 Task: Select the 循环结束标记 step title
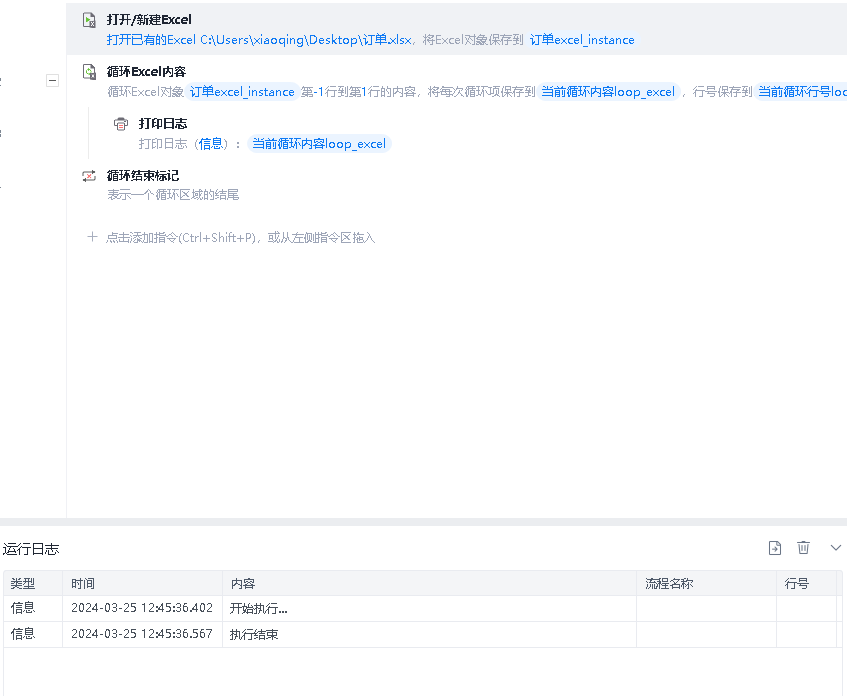point(143,176)
